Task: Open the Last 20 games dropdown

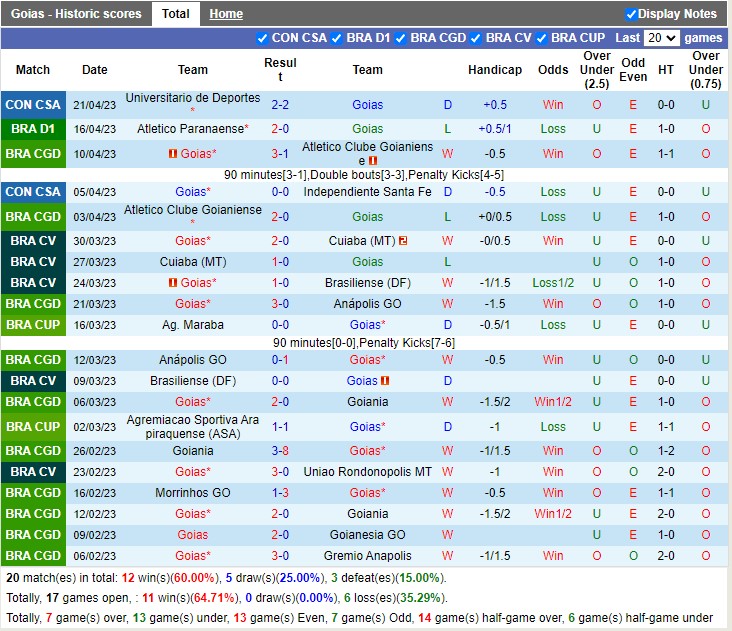Action: coord(661,38)
